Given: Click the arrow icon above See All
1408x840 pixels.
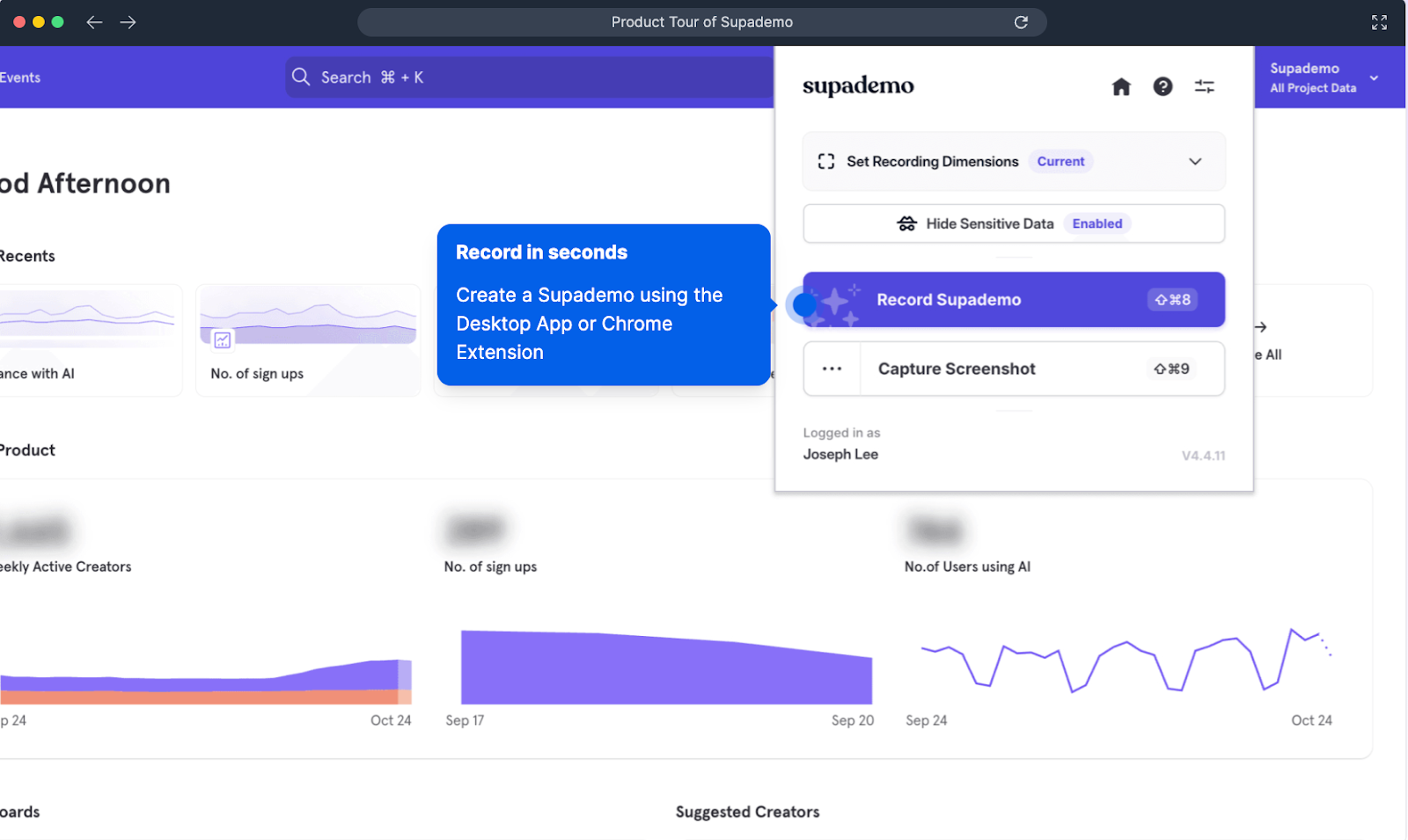Looking at the screenshot, I should point(1260,327).
